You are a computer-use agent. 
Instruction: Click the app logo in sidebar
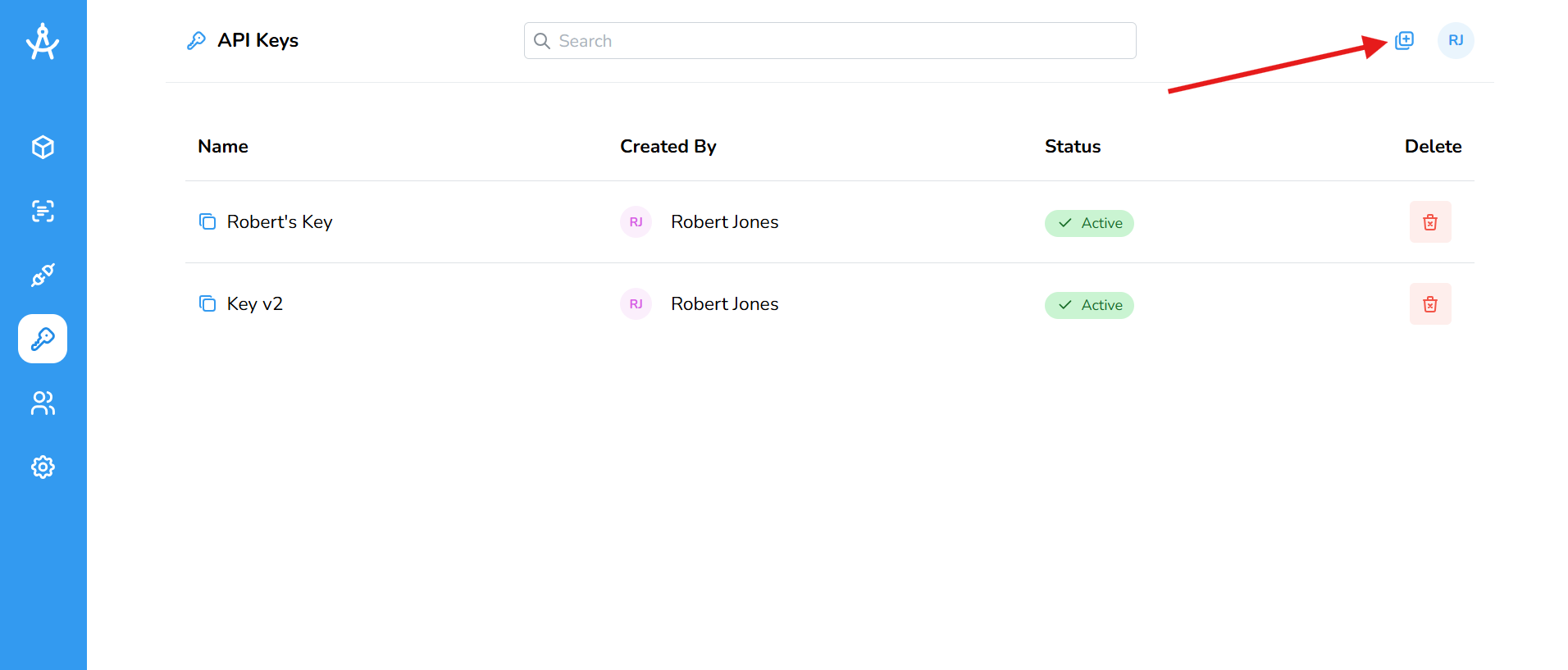(x=43, y=42)
